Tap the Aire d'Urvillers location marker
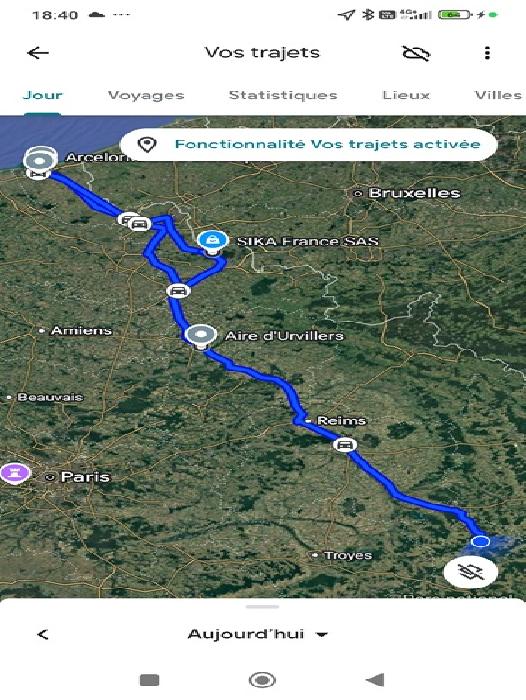This screenshot has height=700, width=526. [x=201, y=336]
